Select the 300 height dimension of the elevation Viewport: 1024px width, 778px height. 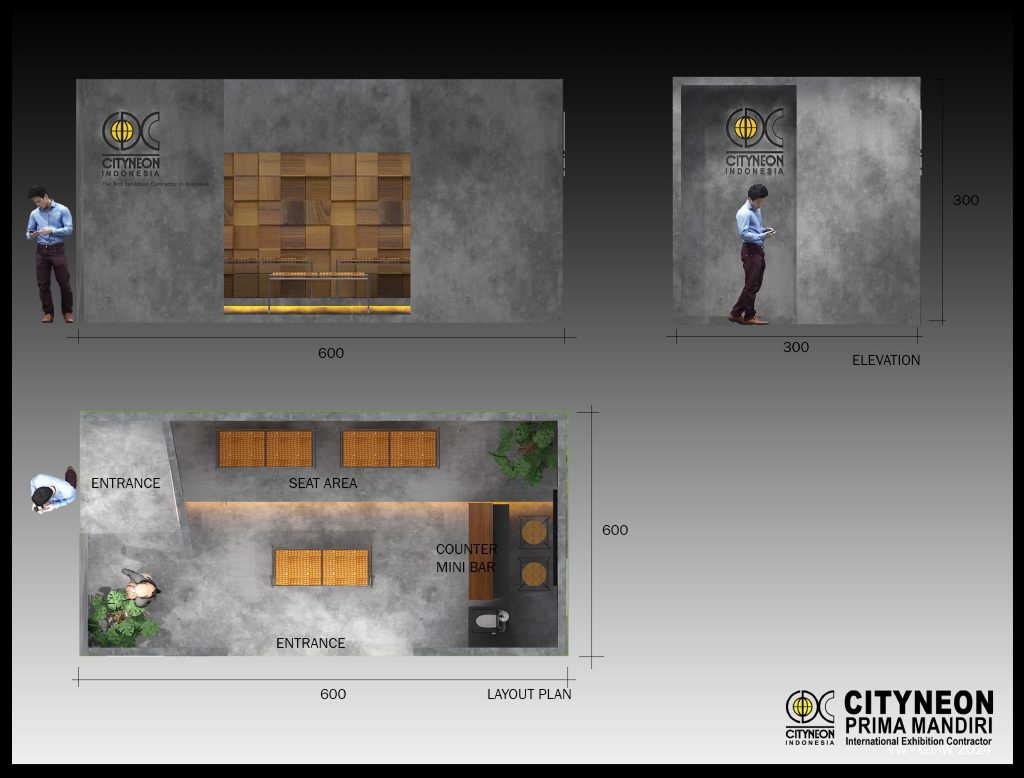965,200
